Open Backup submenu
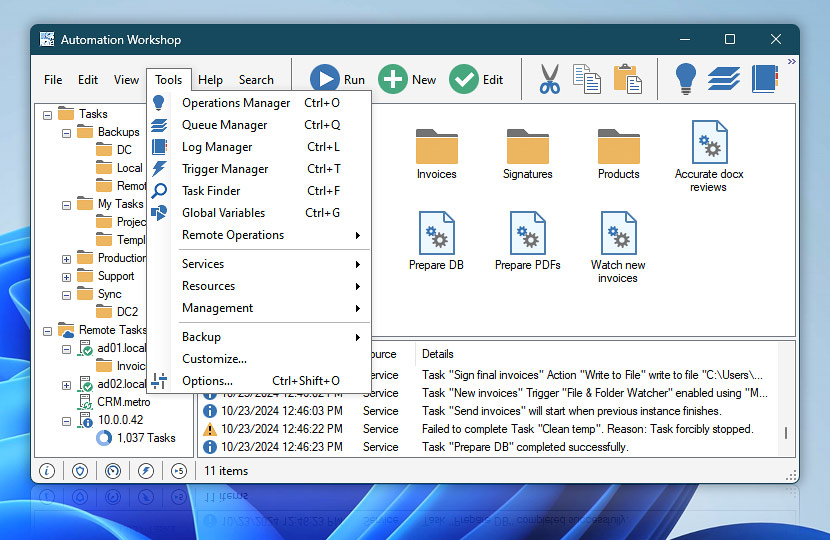Screen dimensions: 830x540 (x=259, y=337)
